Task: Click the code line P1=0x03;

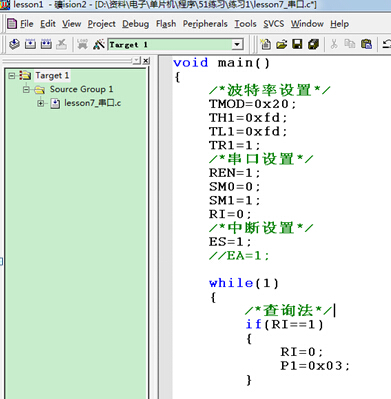Action: 315,366
